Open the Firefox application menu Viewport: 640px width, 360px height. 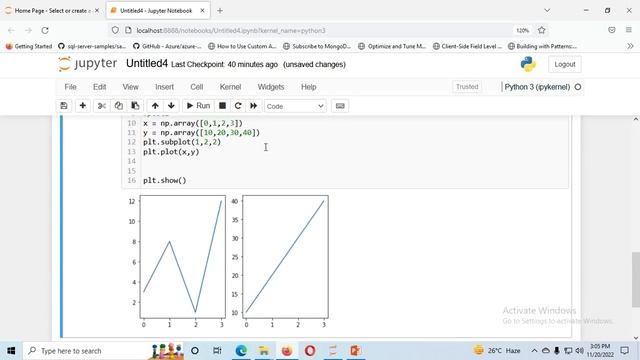click(x=629, y=30)
